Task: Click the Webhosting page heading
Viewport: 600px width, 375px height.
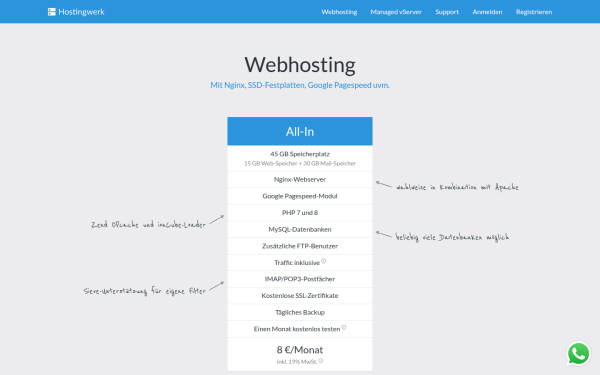Action: (300, 65)
